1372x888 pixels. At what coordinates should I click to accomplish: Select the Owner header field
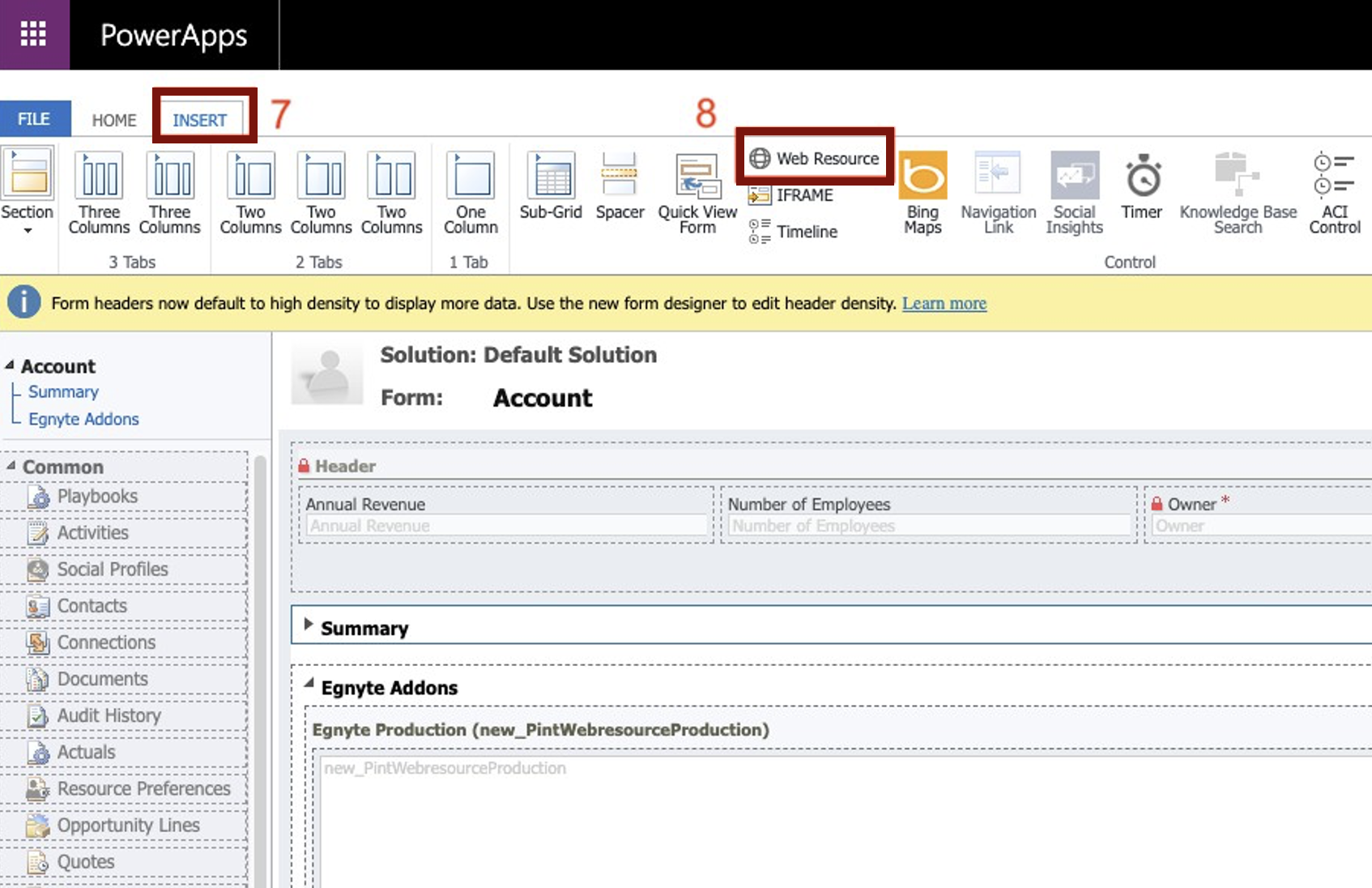click(1258, 514)
